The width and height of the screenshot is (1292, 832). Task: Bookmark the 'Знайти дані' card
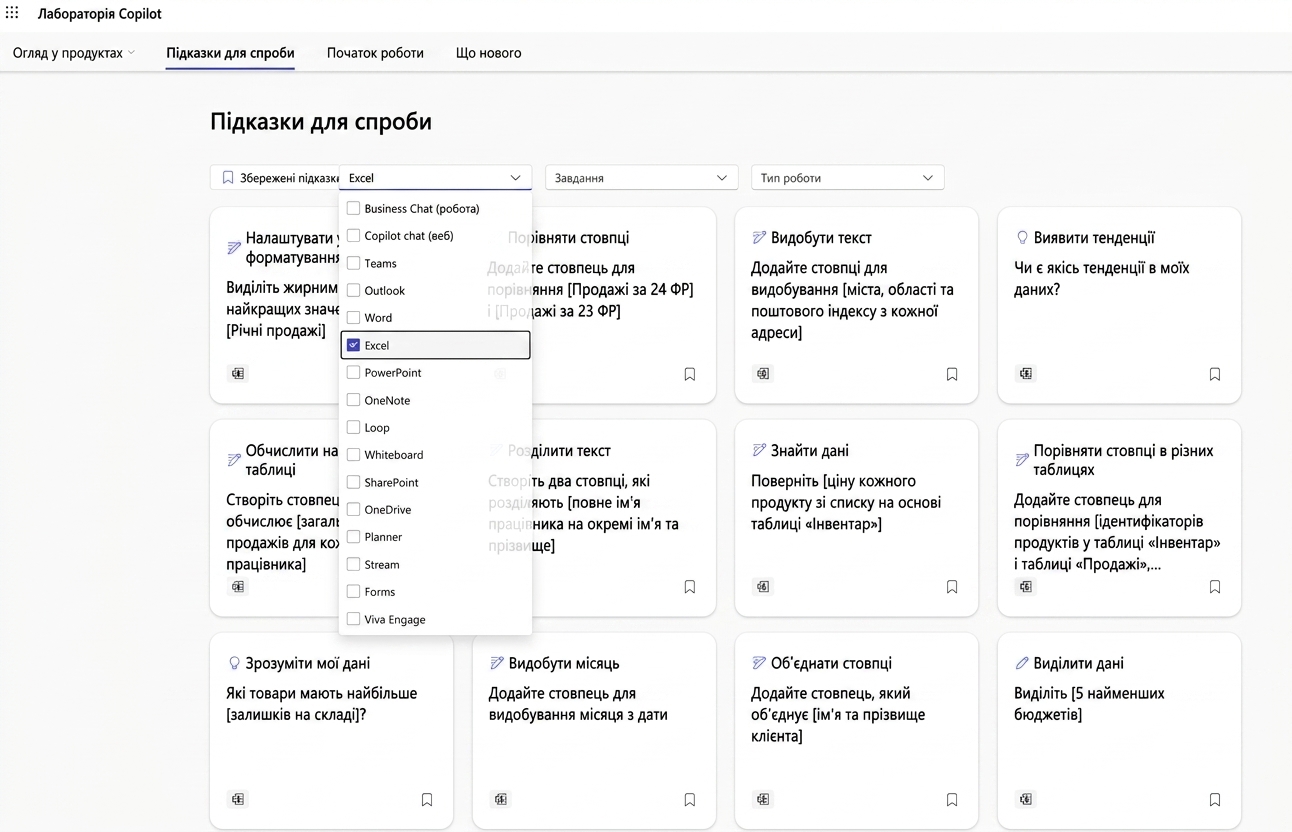tap(952, 587)
